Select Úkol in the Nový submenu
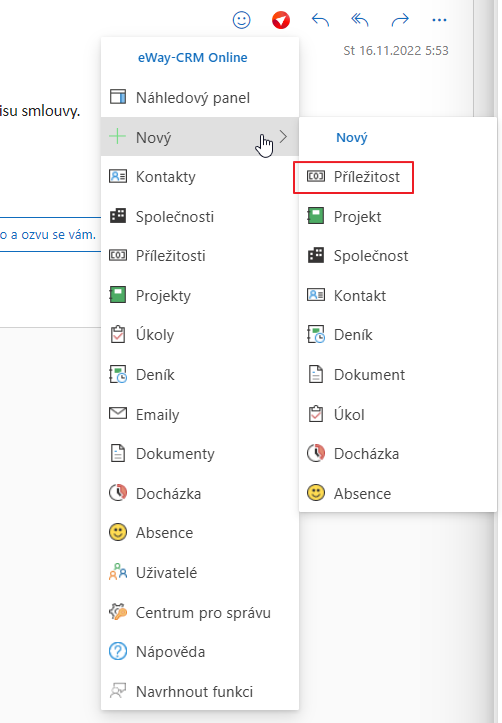The width and height of the screenshot is (502, 723). pos(336,414)
